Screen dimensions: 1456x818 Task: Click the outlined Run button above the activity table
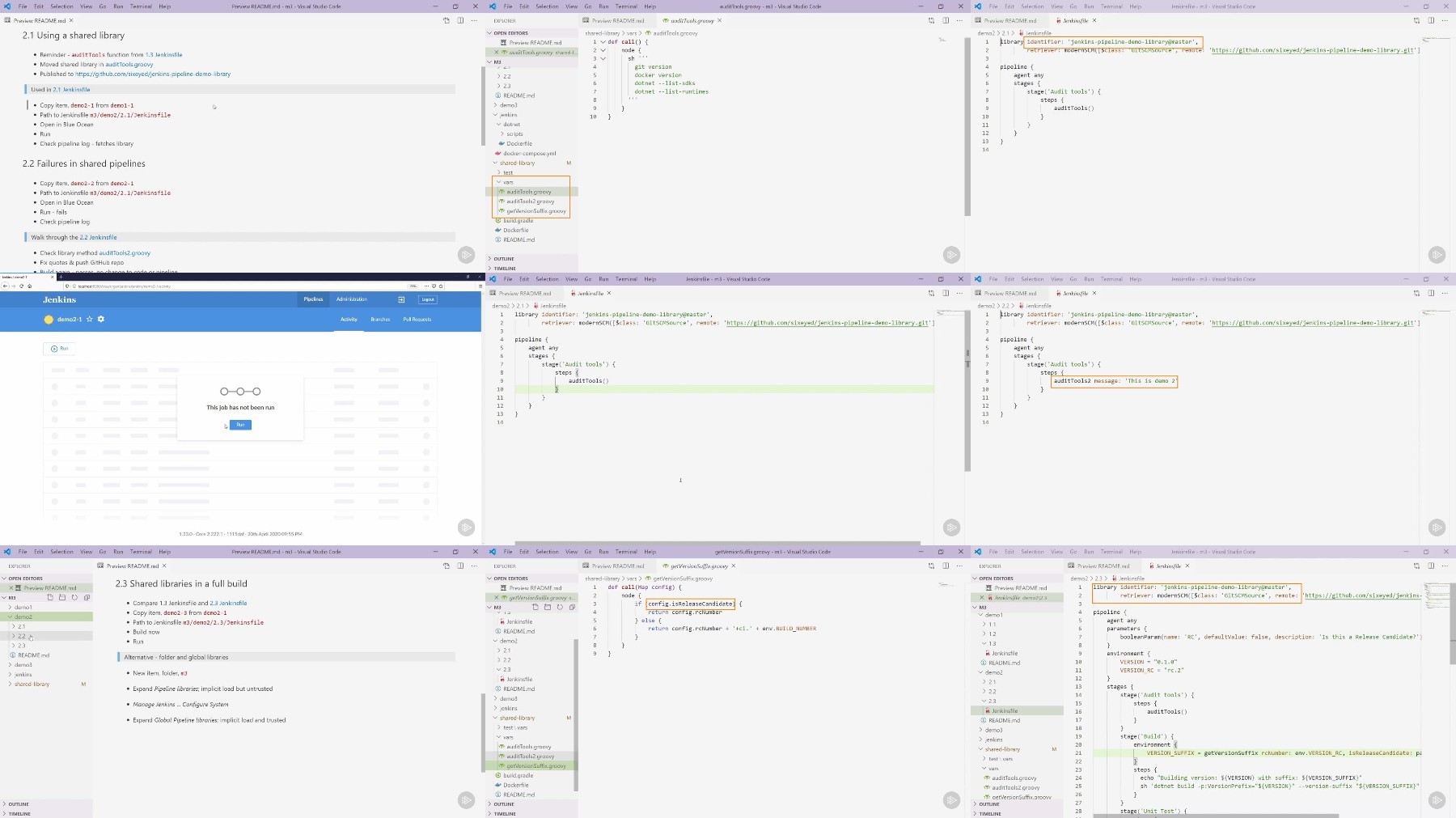(x=60, y=349)
